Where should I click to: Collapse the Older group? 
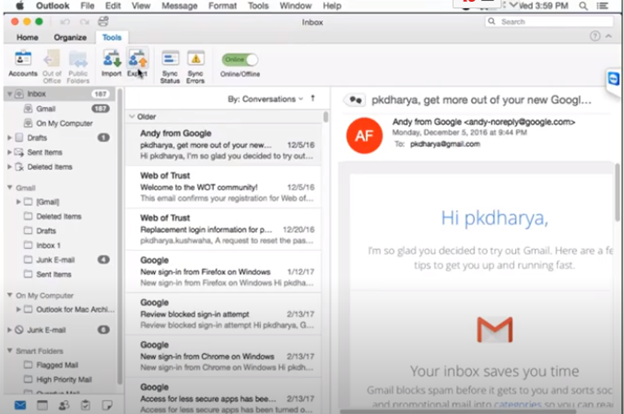coord(132,117)
